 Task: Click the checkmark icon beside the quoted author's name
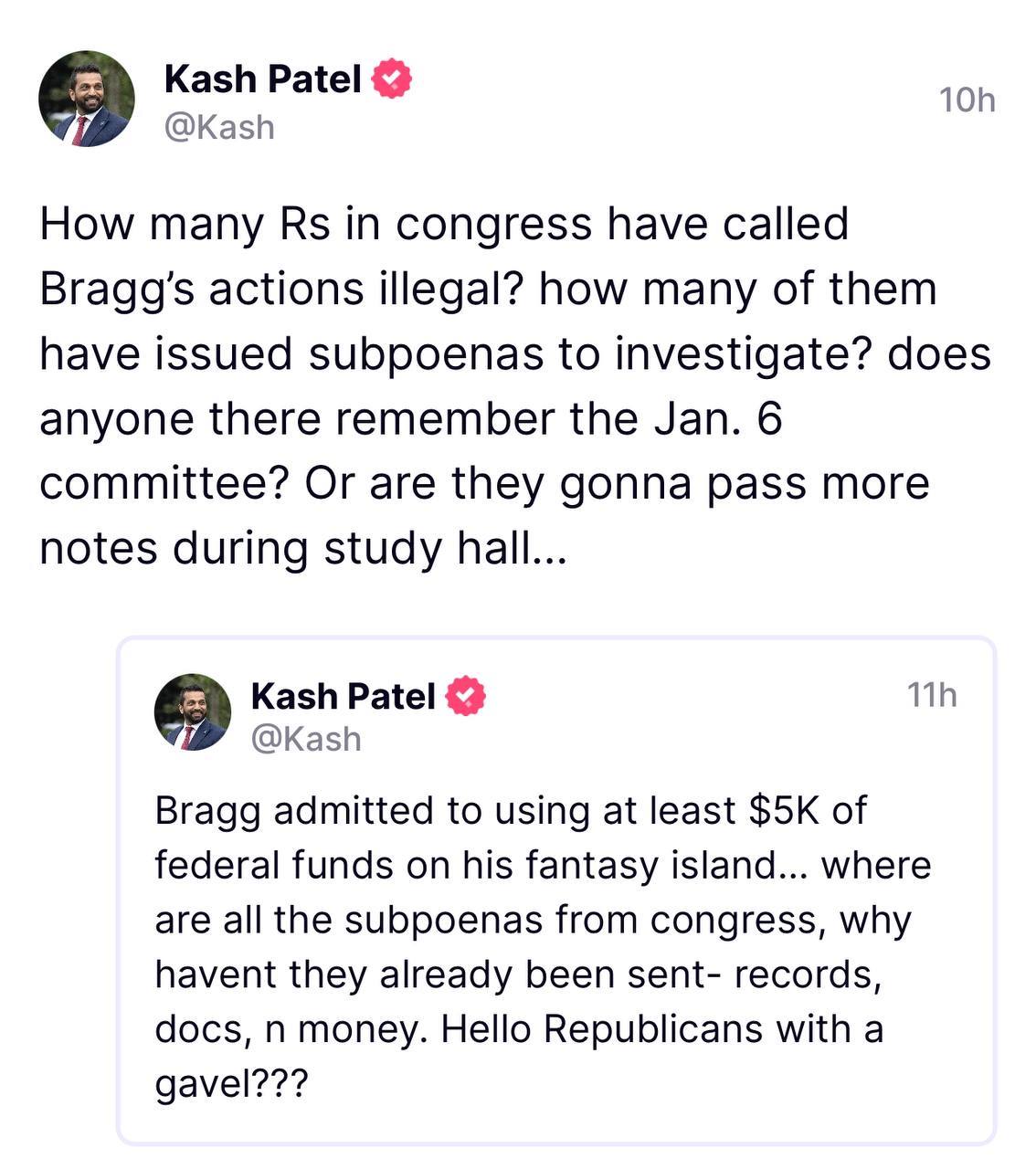pos(464,696)
